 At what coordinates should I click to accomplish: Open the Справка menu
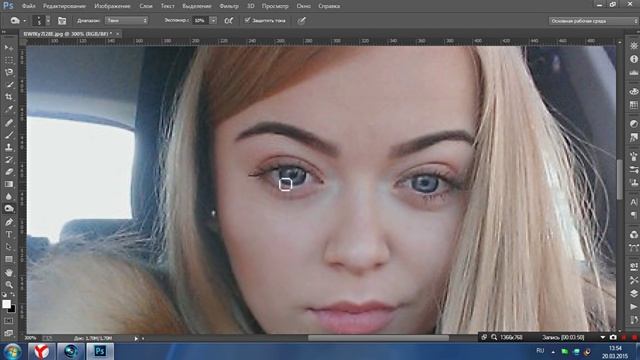click(x=329, y=6)
